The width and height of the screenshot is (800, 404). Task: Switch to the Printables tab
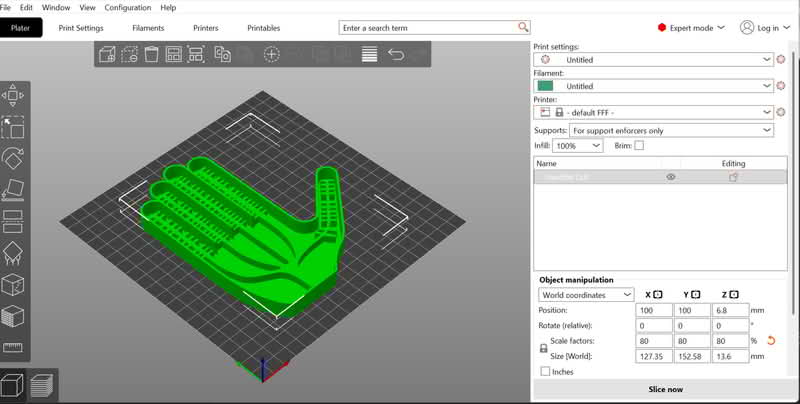[263, 28]
